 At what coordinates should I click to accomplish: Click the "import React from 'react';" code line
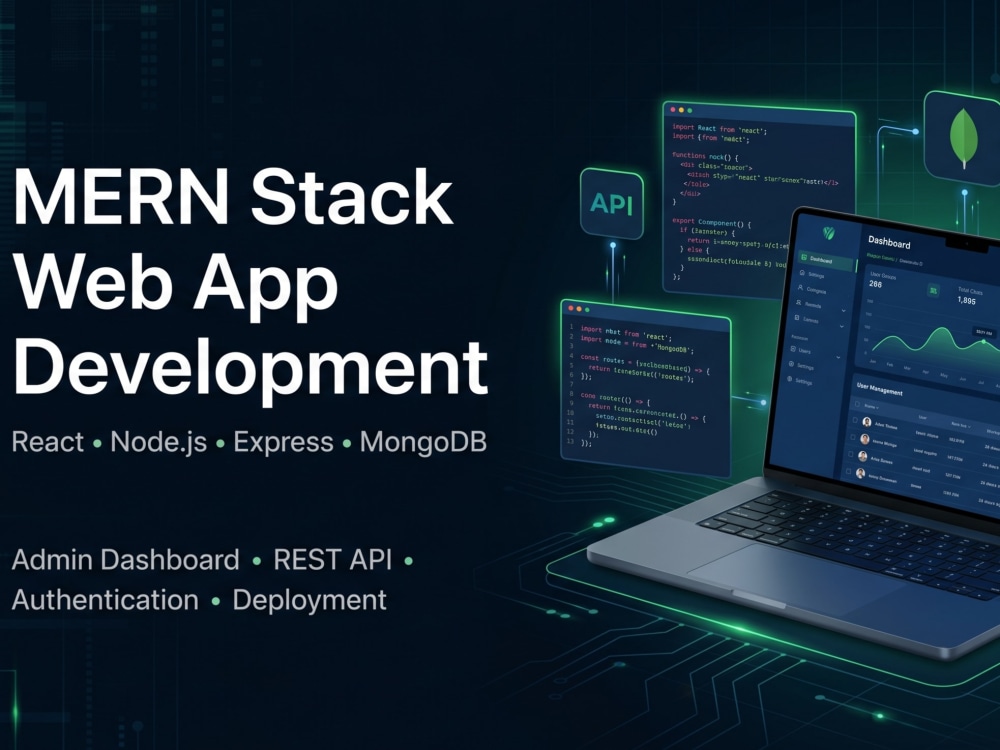coord(719,129)
